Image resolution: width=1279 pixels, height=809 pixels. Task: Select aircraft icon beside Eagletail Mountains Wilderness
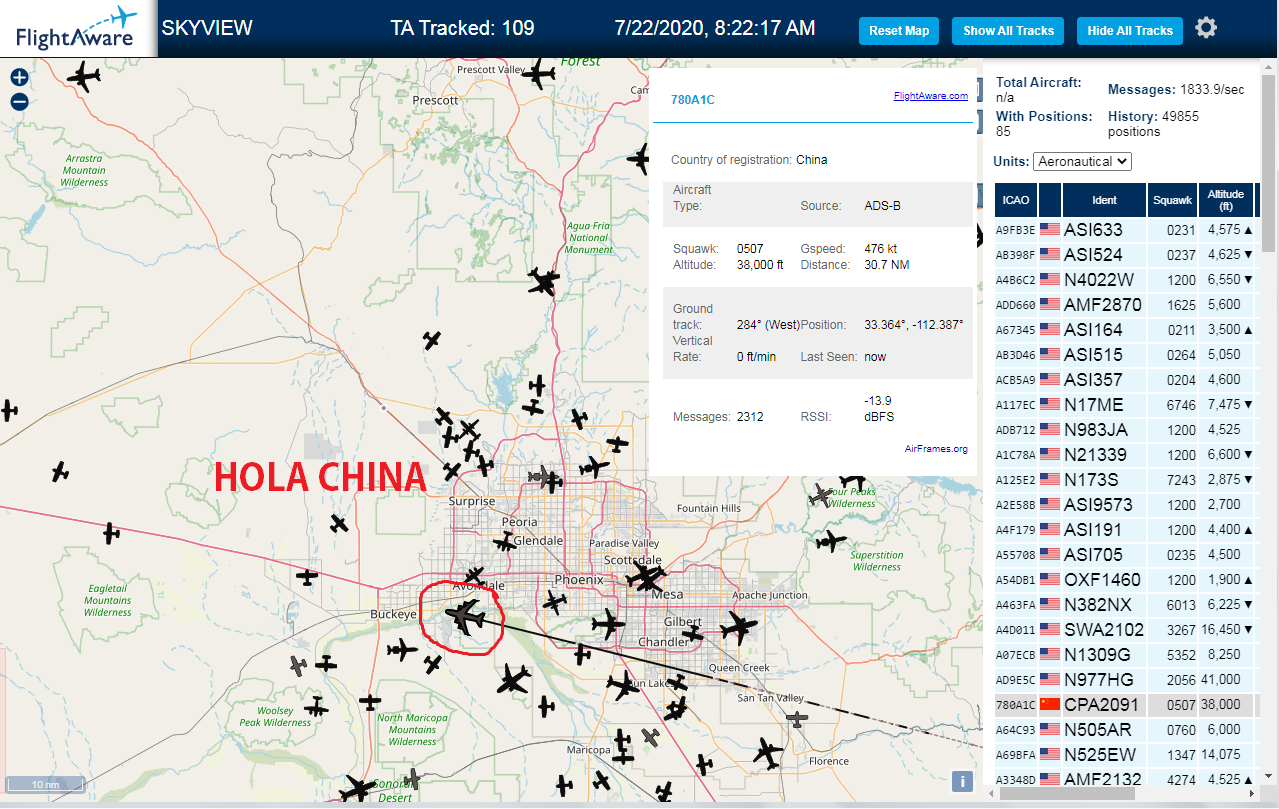pos(111,533)
